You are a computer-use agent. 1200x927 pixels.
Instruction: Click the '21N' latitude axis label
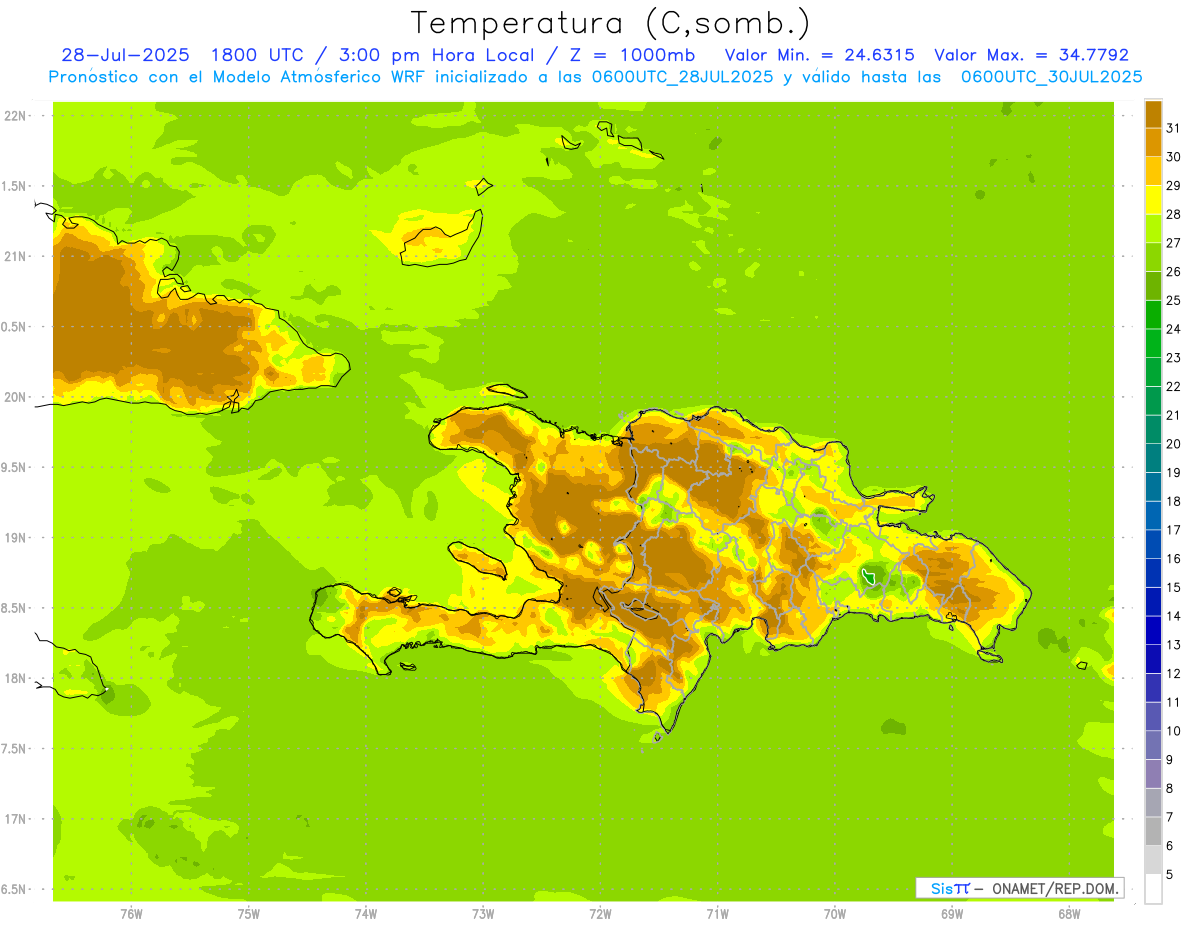17,256
